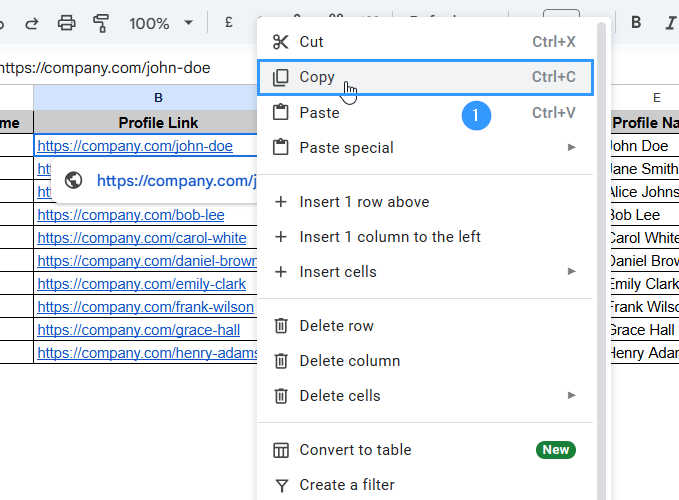Click trash icon beside Delete cells
The height and width of the screenshot is (500, 679).
pyautogui.click(x=281, y=396)
